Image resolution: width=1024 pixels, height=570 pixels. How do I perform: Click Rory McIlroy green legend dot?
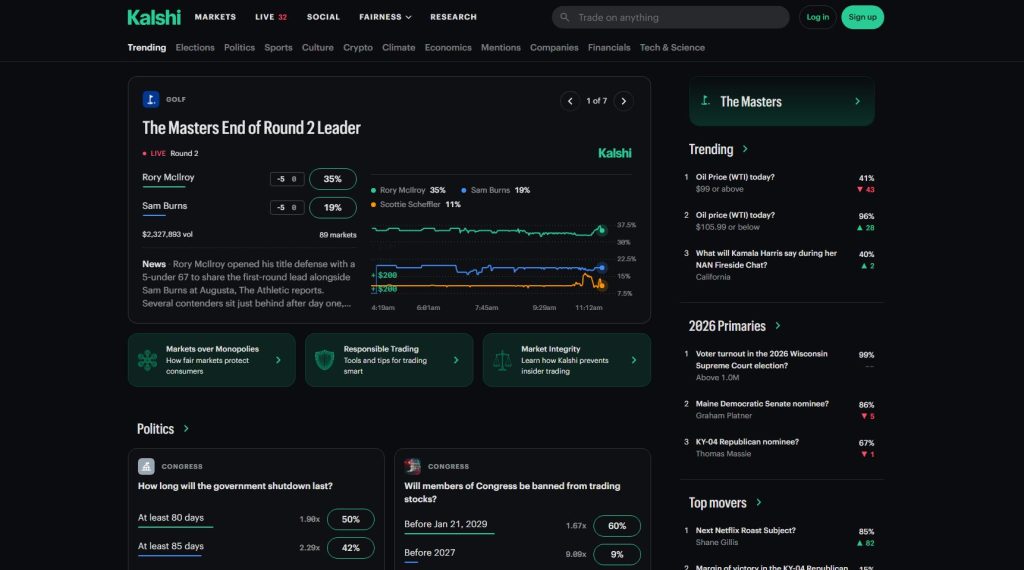(374, 191)
